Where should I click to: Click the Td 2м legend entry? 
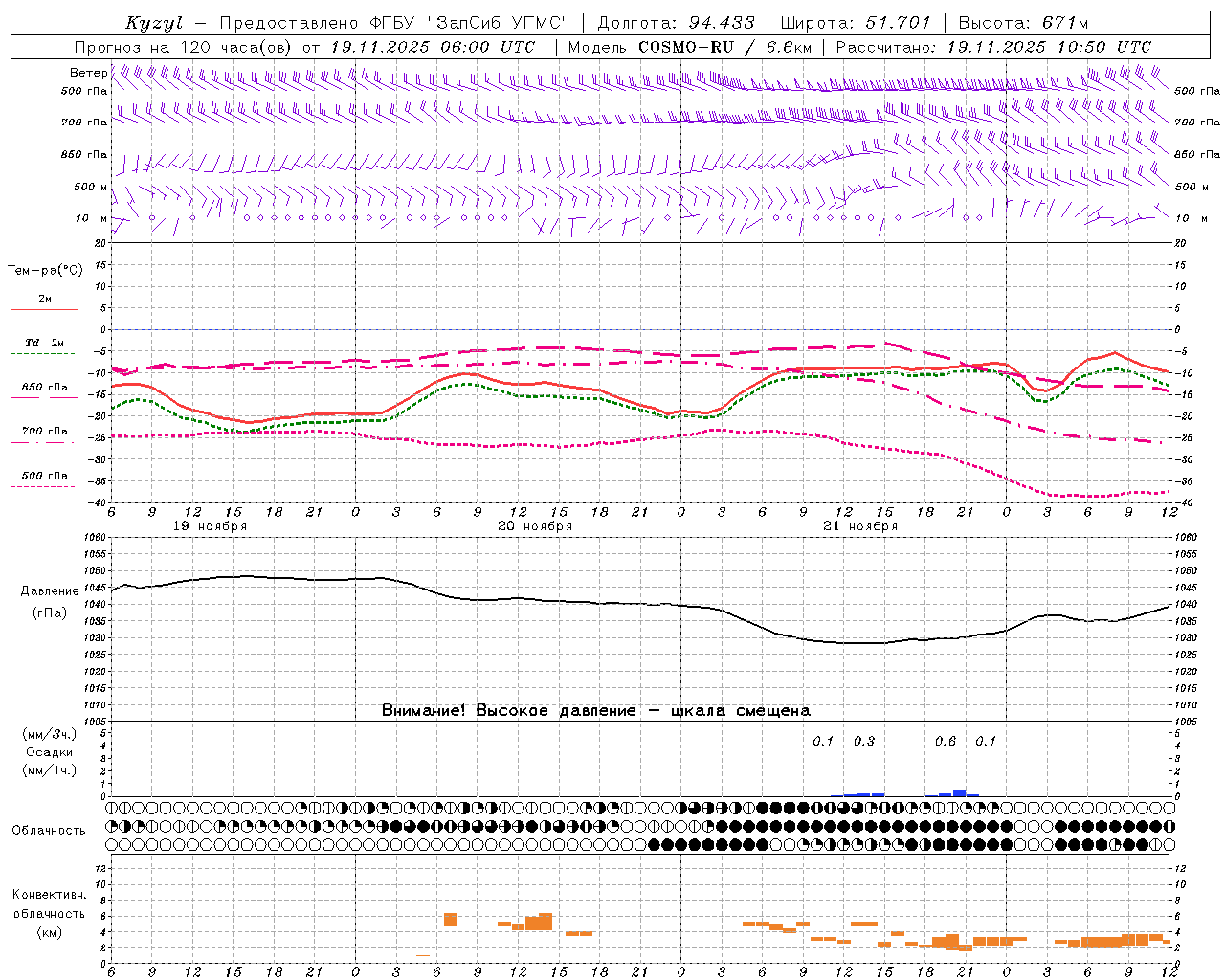[x=44, y=343]
